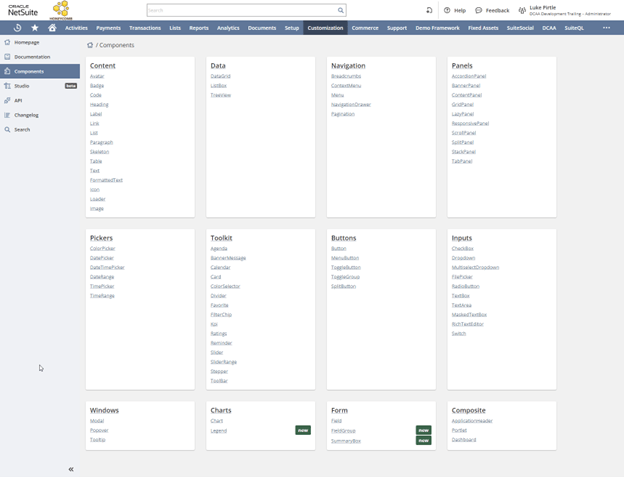The height and width of the screenshot is (477, 624).
Task: Go to NetSuite home icon
Action: [x=52, y=28]
